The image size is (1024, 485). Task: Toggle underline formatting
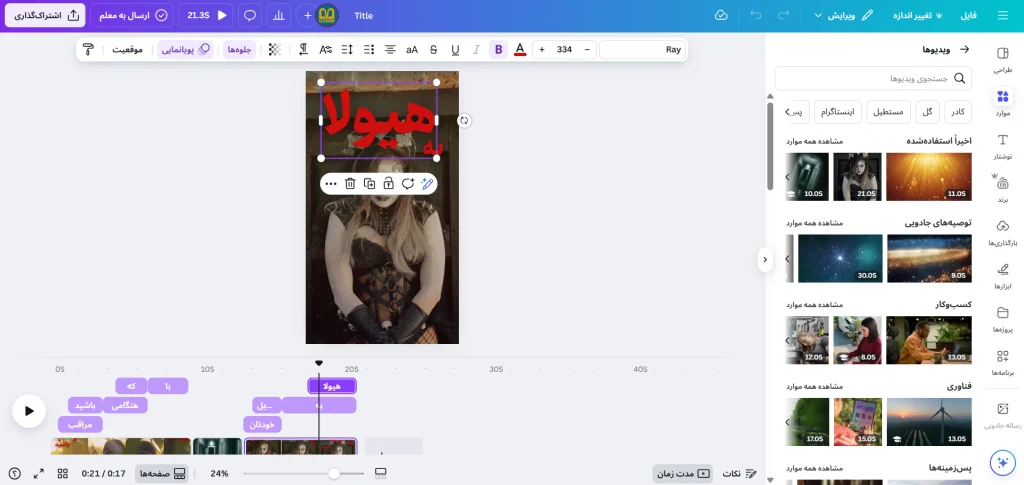pyautogui.click(x=455, y=50)
